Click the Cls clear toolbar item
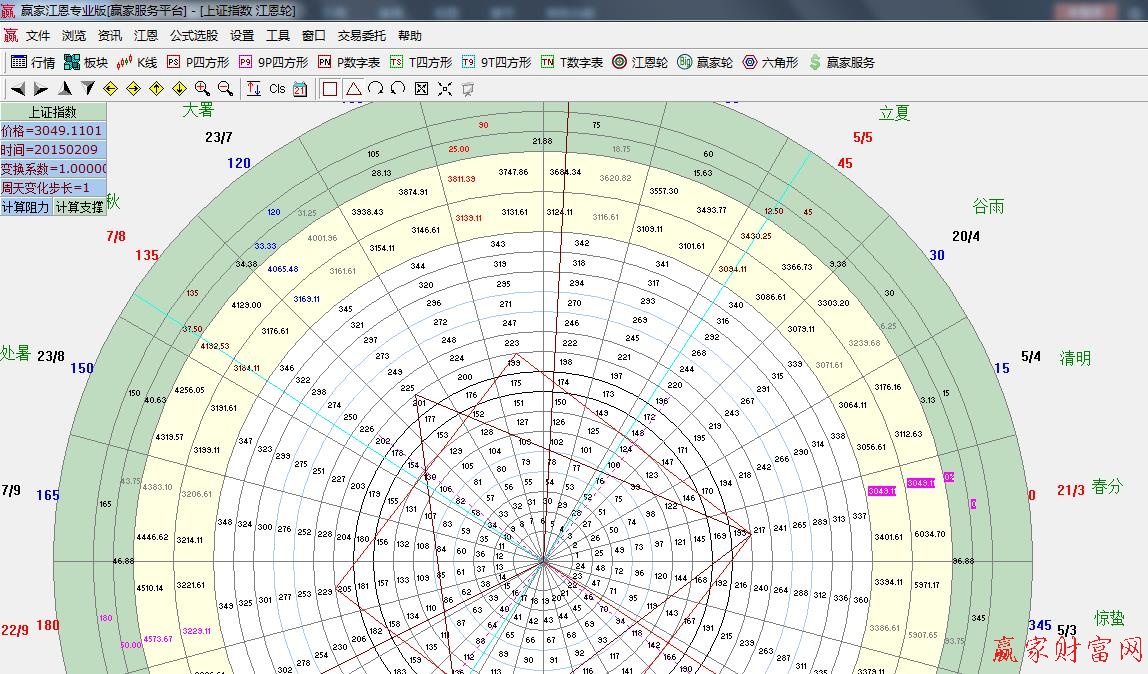 tap(277, 89)
